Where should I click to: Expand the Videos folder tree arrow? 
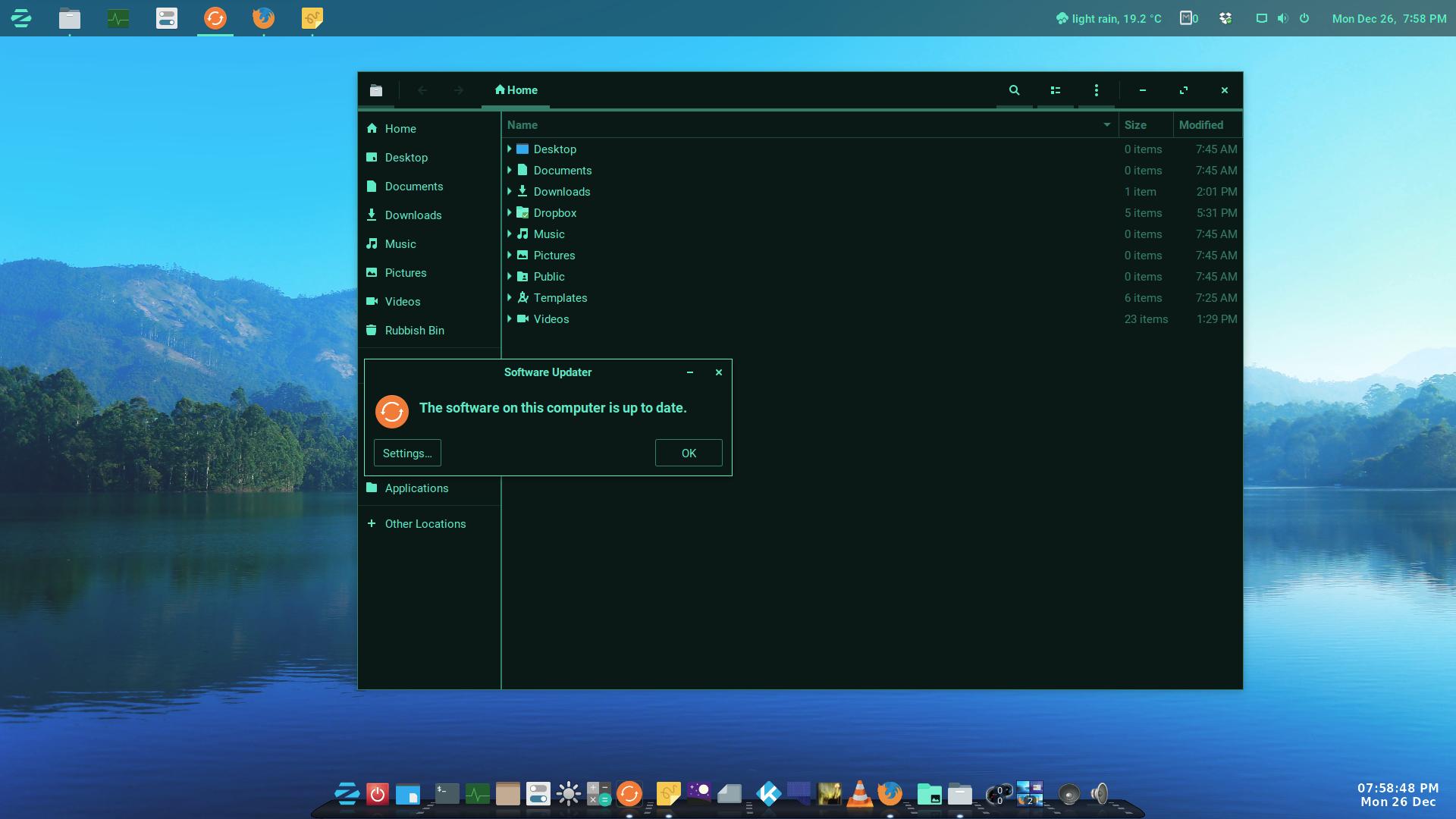click(x=510, y=319)
